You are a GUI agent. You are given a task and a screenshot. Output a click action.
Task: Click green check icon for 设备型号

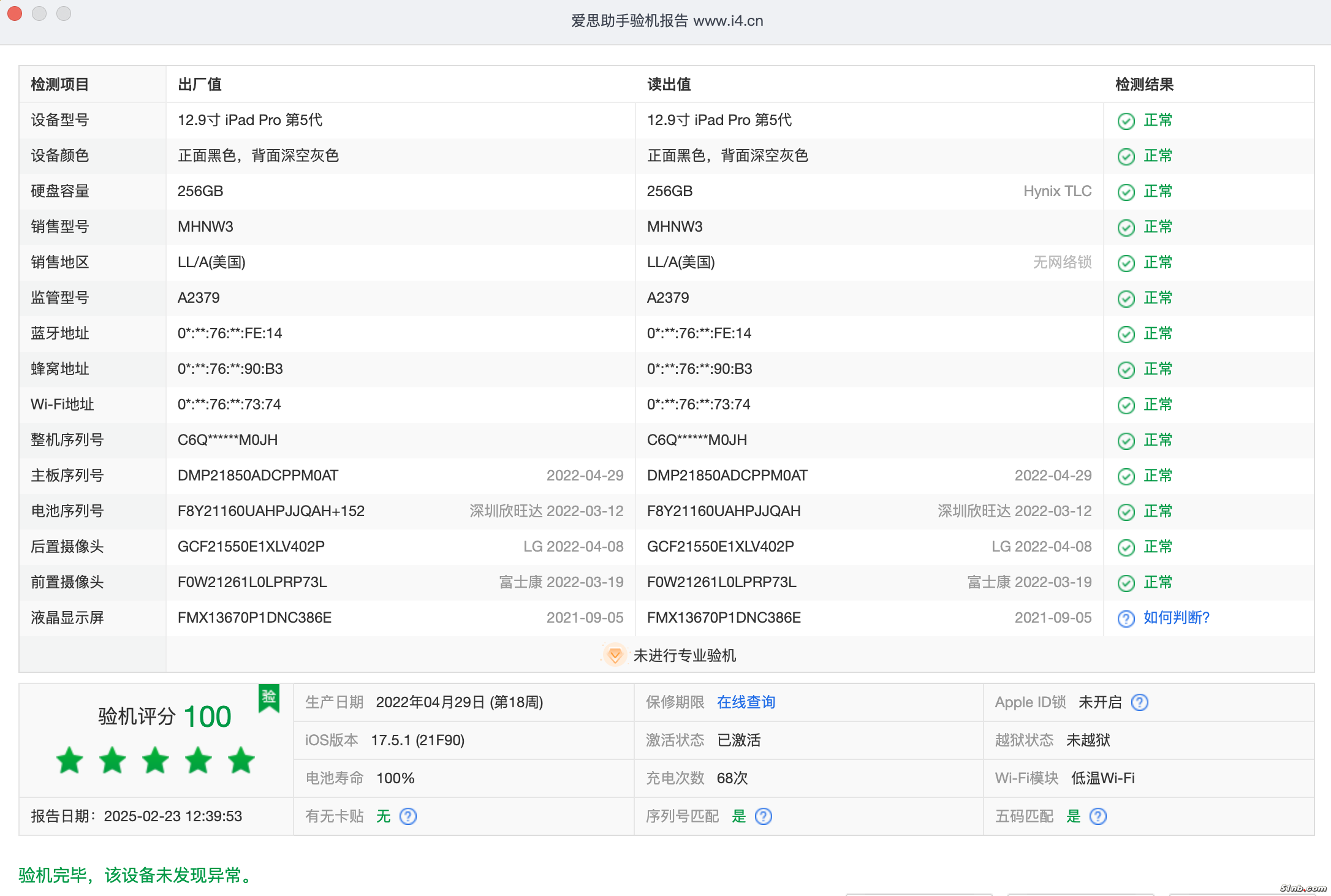(1126, 121)
